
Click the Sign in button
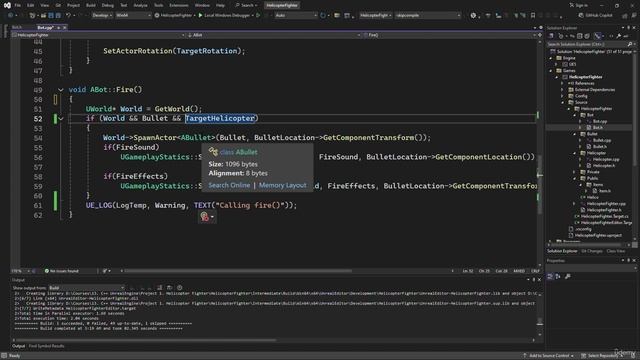[x=579, y=5]
